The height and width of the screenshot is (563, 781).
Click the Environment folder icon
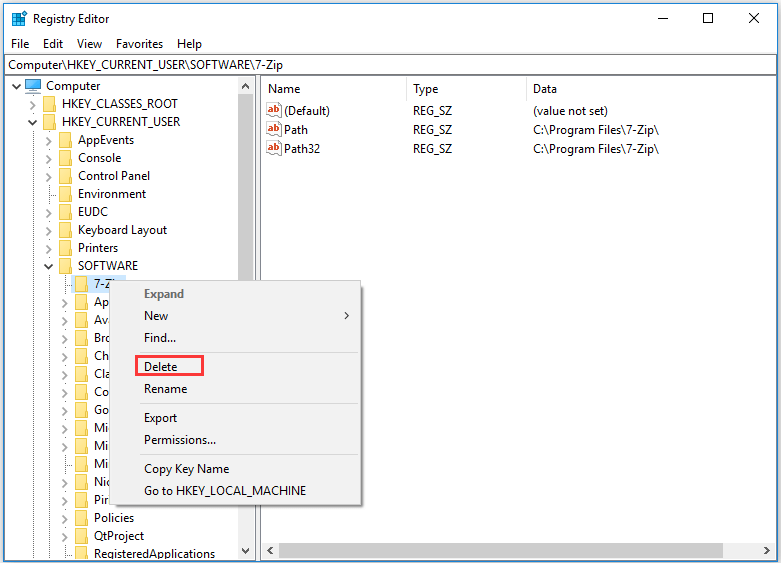[x=65, y=194]
